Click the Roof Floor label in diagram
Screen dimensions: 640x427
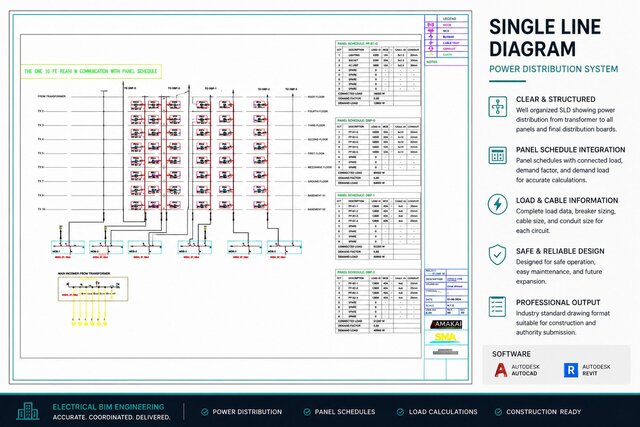point(316,97)
